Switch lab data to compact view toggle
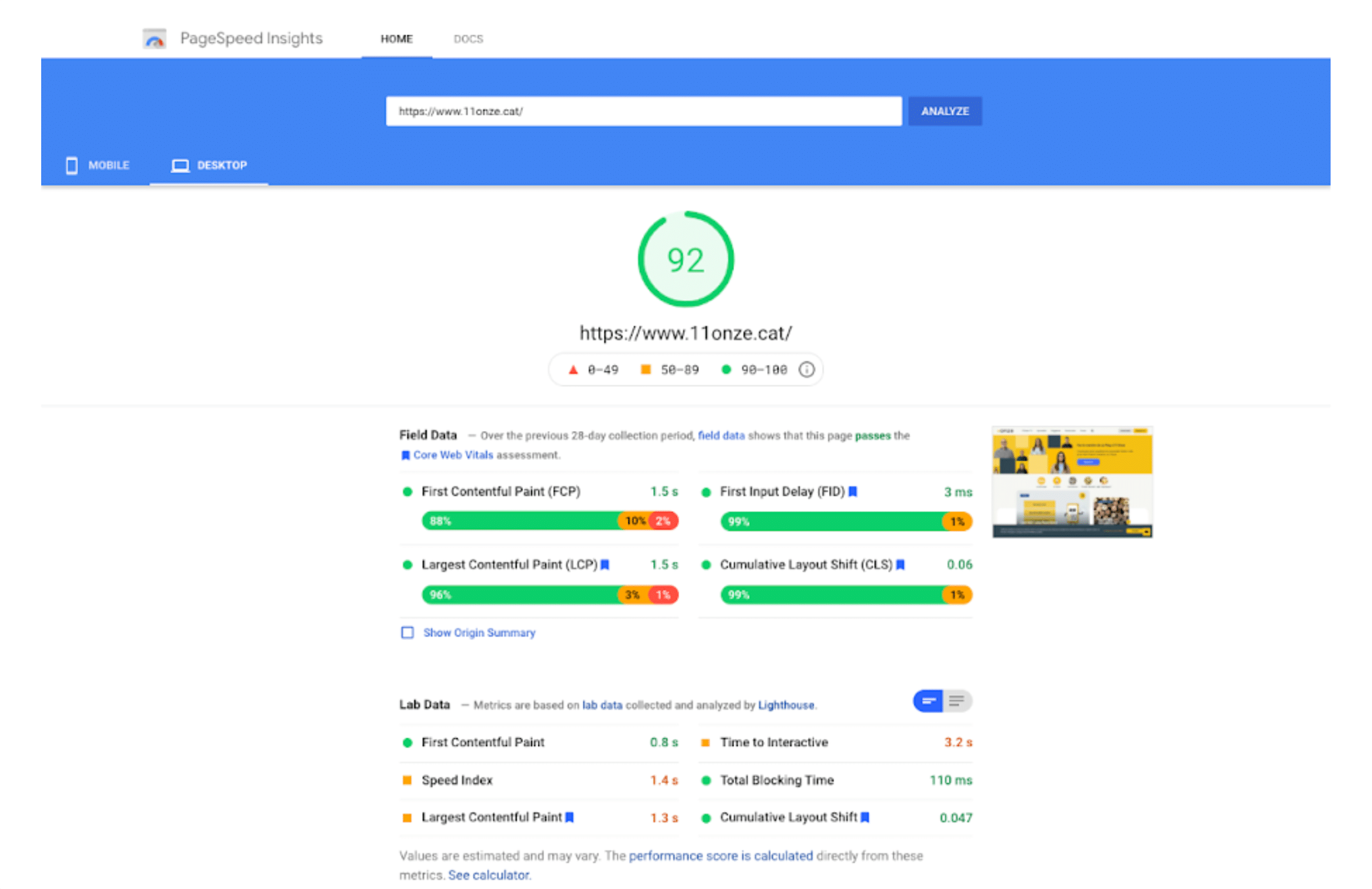The width and height of the screenshot is (1372, 889). [x=928, y=701]
